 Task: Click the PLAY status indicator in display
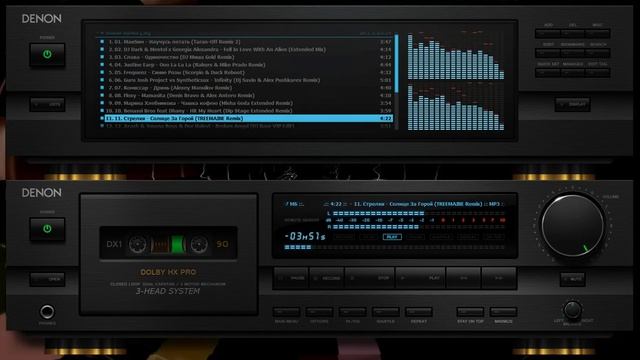392,237
